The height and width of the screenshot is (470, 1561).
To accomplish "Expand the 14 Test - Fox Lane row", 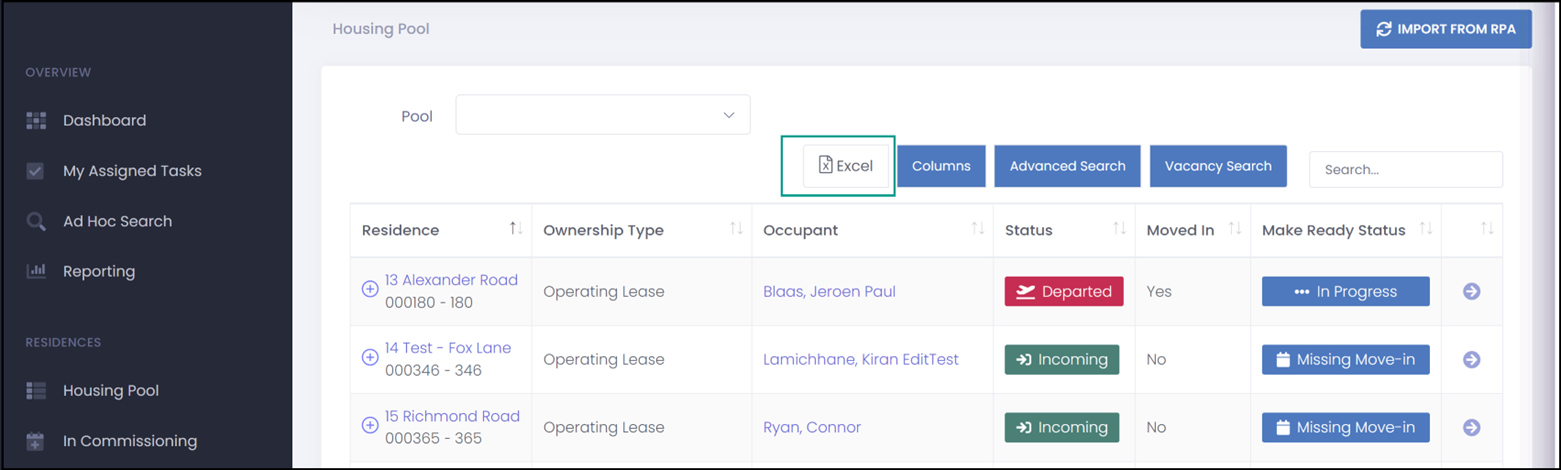I will coord(370,356).
